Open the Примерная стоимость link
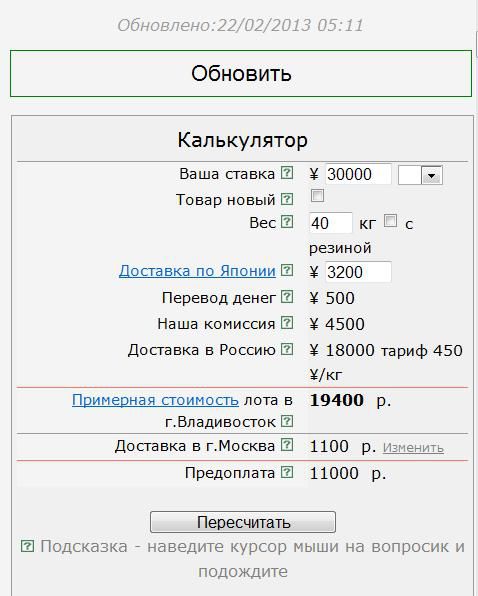The height and width of the screenshot is (596, 478). pyautogui.click(x=155, y=400)
